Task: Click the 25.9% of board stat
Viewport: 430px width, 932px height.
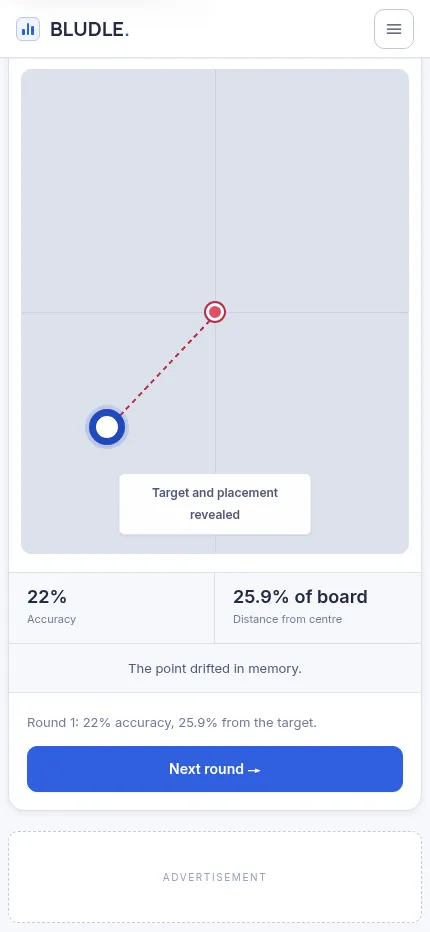Action: point(318,607)
